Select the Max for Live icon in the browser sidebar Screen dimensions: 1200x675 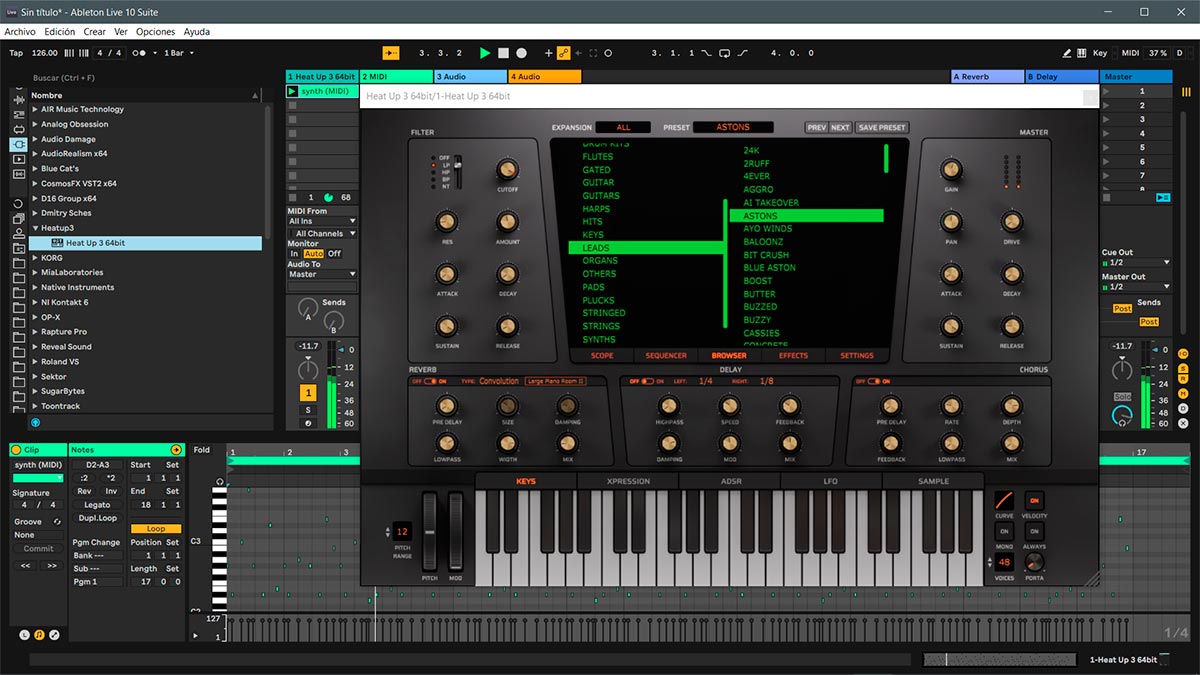[19, 129]
